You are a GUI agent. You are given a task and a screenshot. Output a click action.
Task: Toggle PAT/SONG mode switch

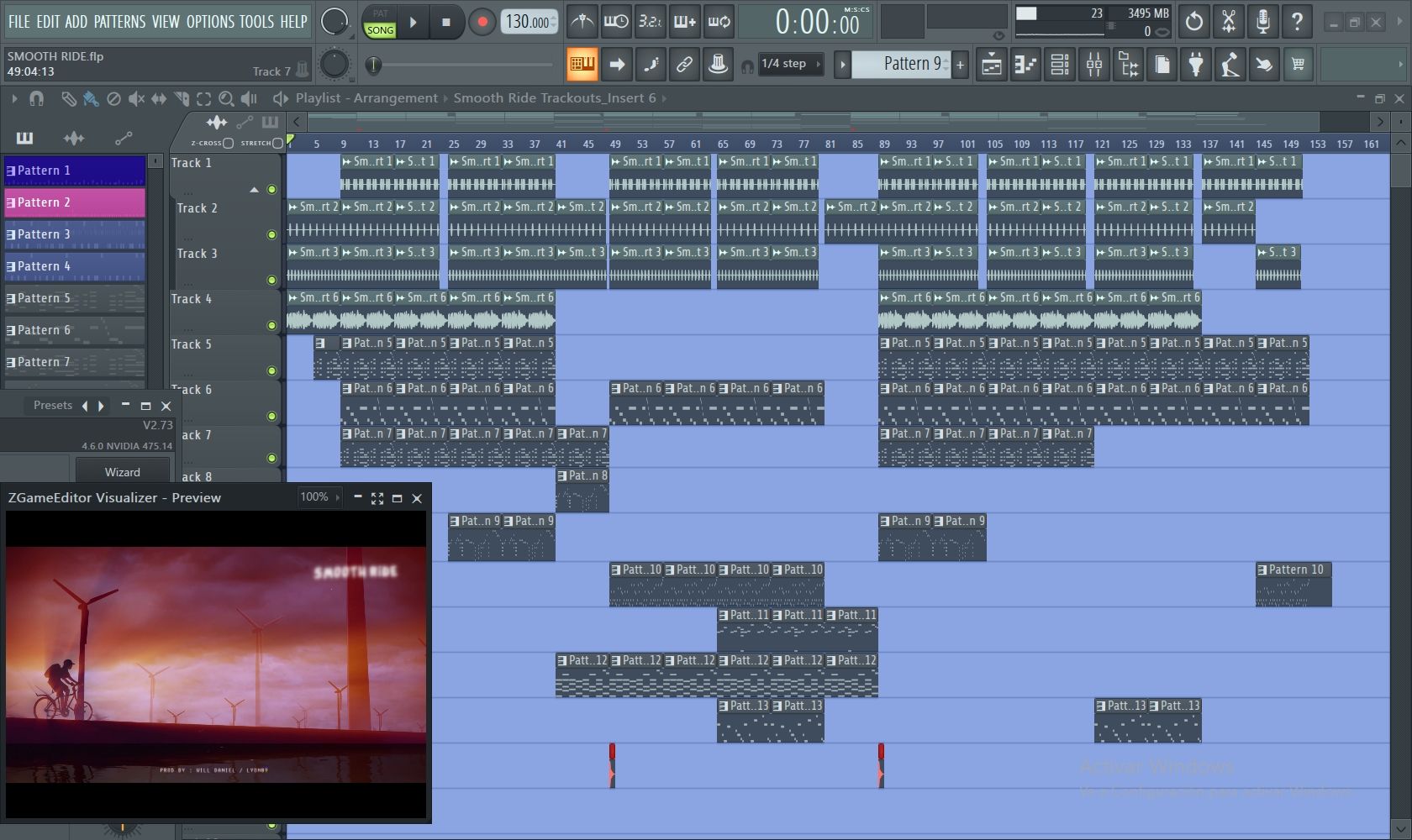coord(380,23)
